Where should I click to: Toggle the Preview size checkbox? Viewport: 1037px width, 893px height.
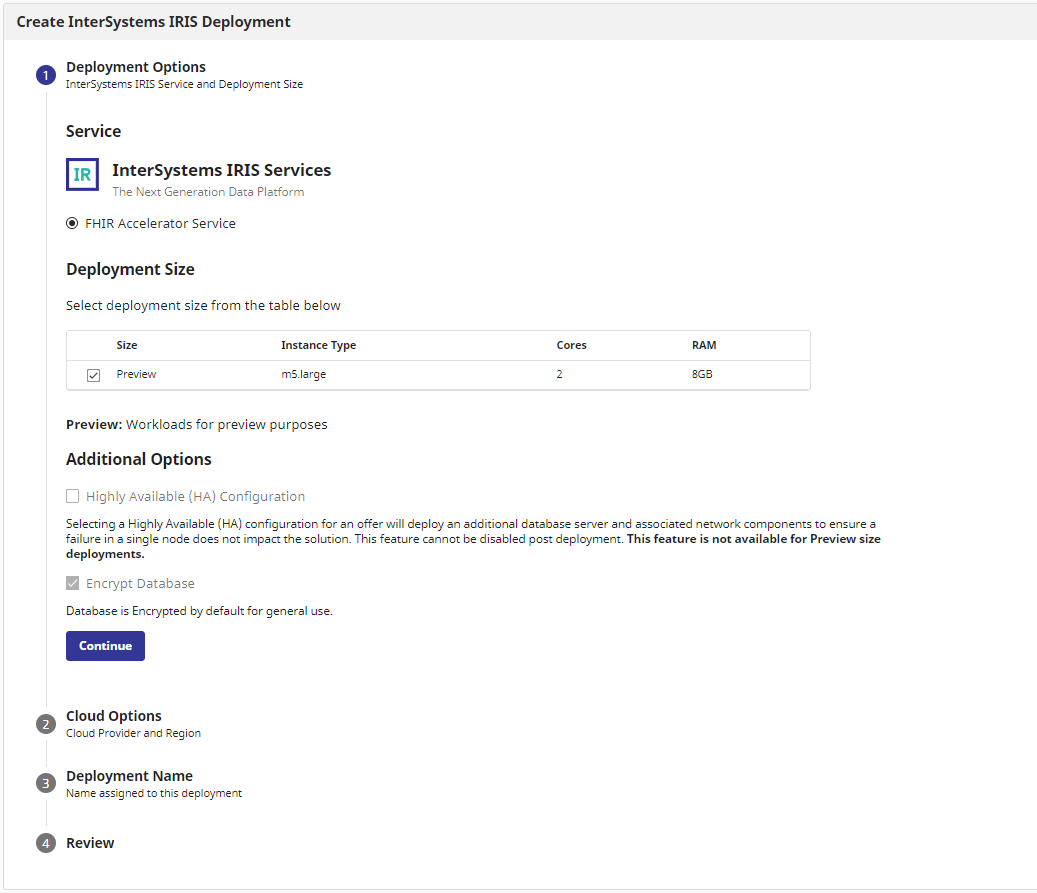point(93,375)
